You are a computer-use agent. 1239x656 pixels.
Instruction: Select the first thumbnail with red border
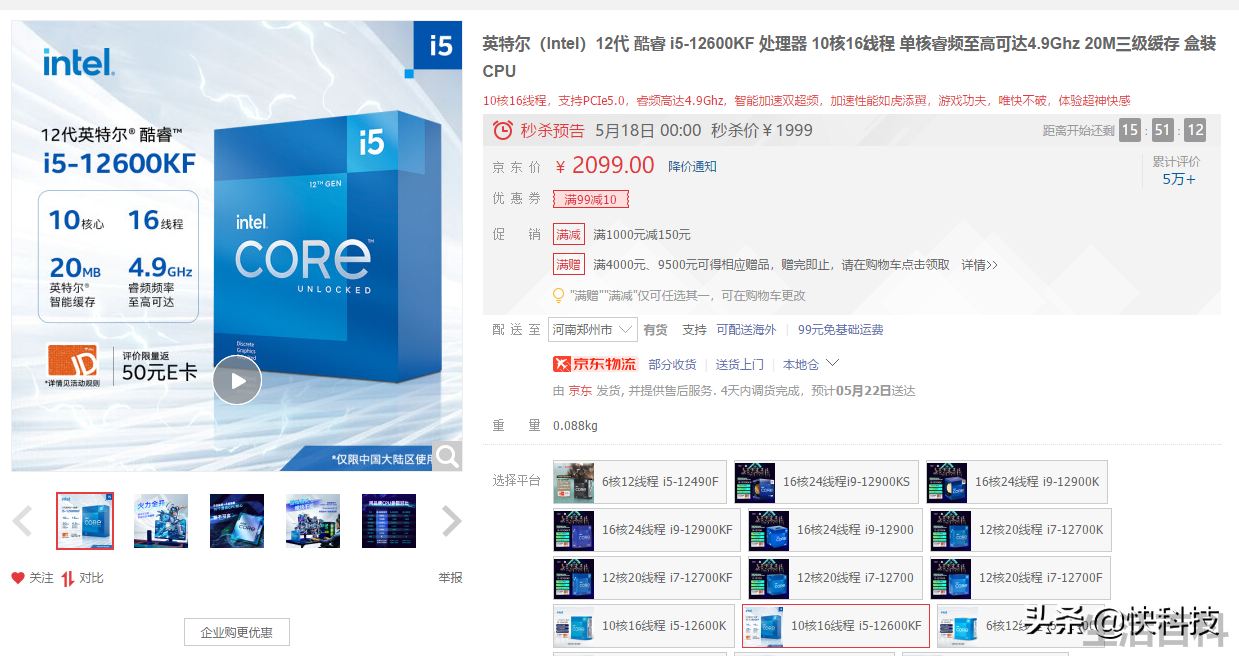(x=85, y=521)
